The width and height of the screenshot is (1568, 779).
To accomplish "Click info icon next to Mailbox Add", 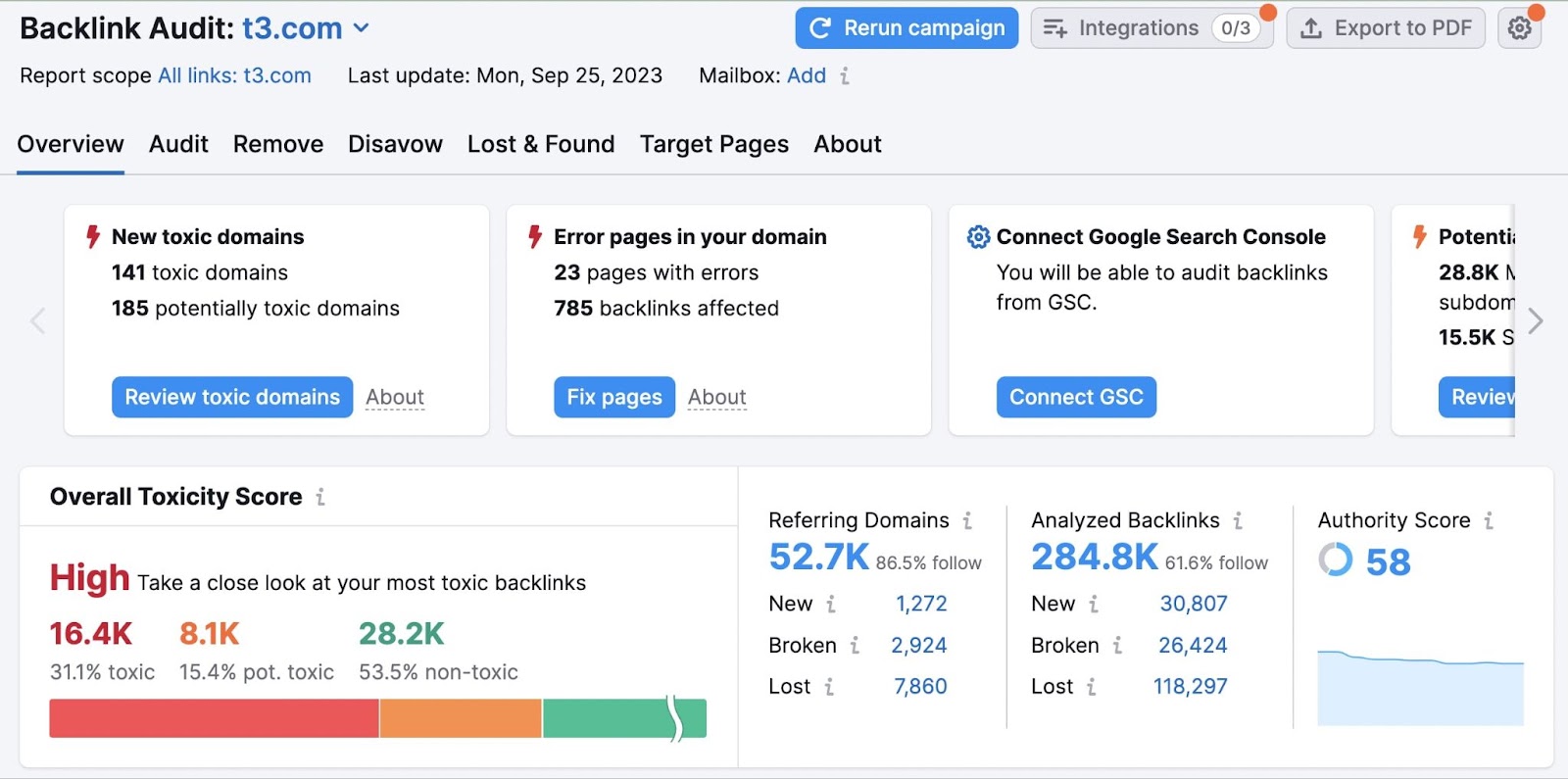I will [844, 75].
